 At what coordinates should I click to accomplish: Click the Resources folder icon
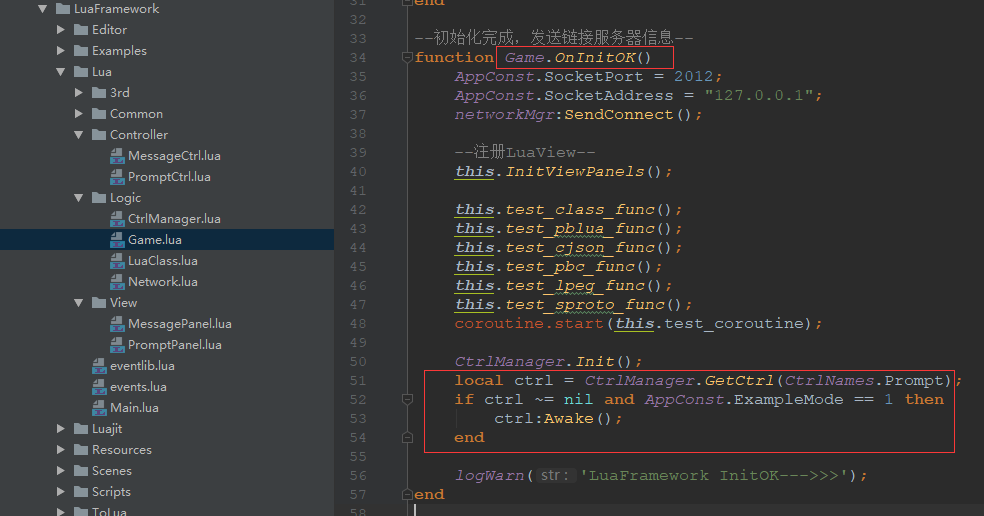tap(81, 449)
